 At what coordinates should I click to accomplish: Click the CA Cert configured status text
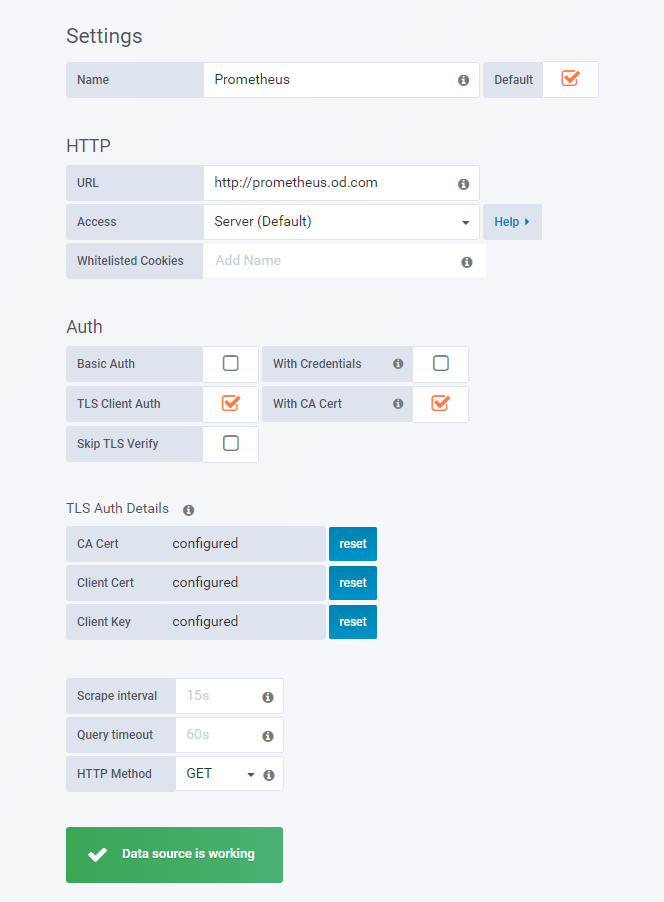click(205, 544)
